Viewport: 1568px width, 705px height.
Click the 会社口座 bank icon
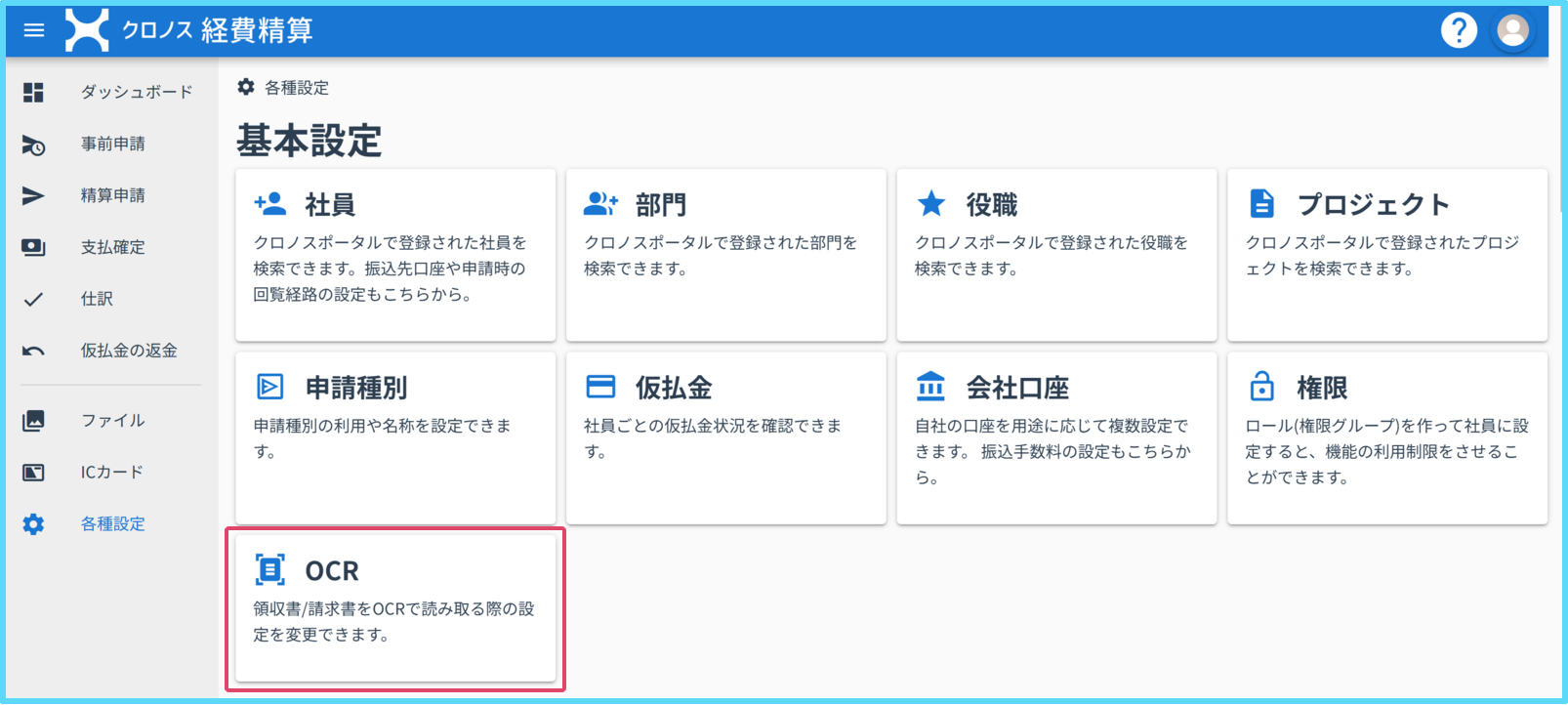(x=930, y=387)
